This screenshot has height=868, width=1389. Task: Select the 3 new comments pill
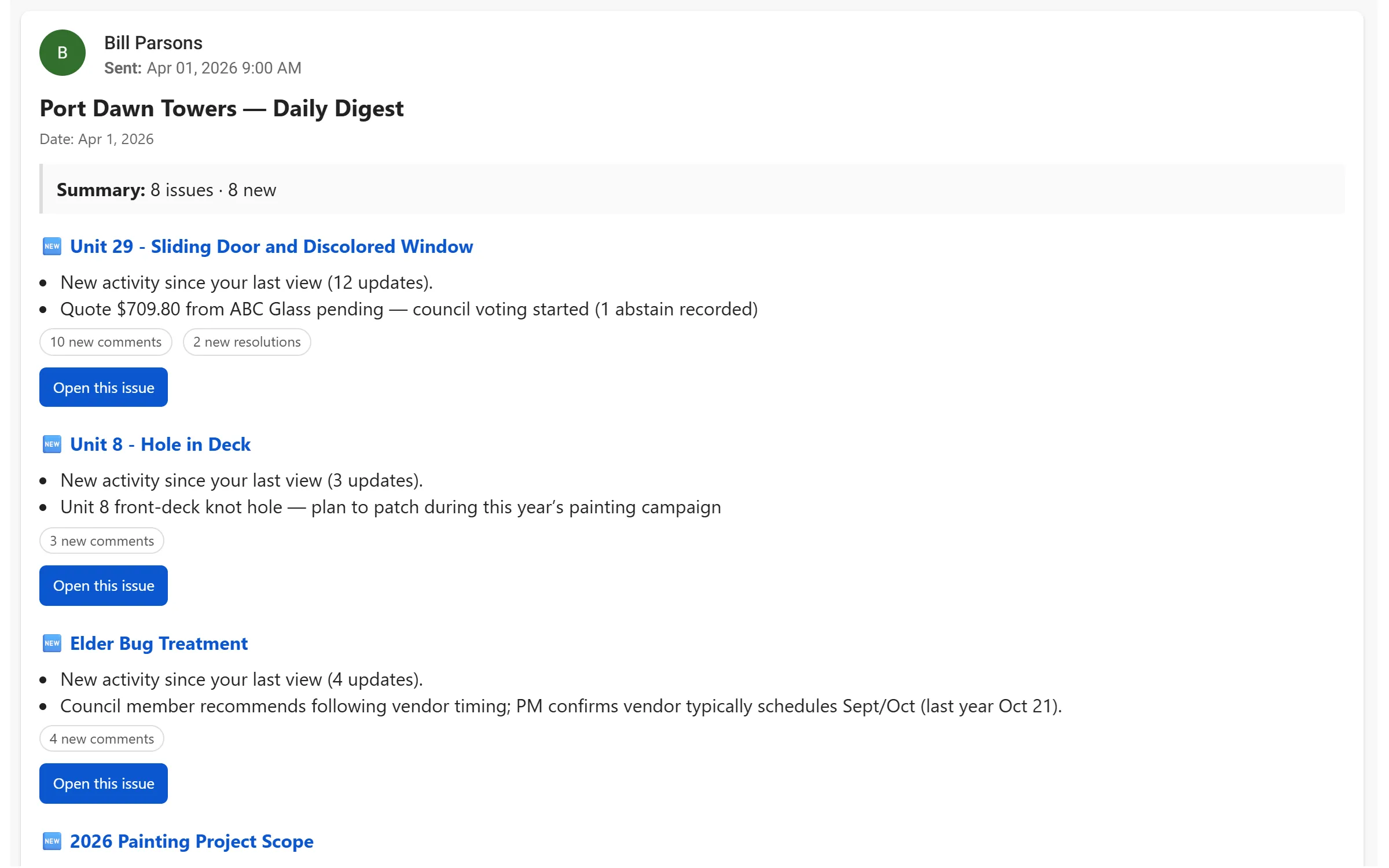tap(101, 540)
